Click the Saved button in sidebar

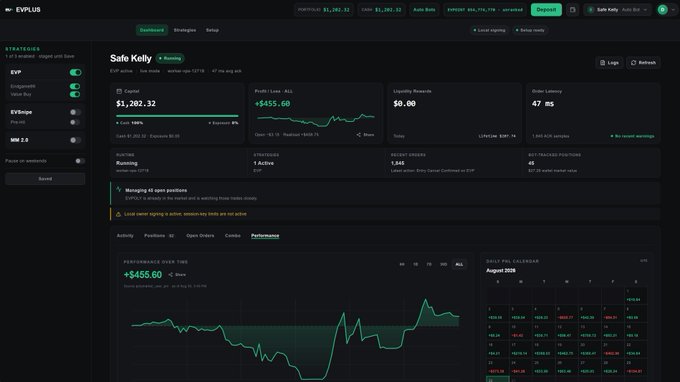pos(45,179)
